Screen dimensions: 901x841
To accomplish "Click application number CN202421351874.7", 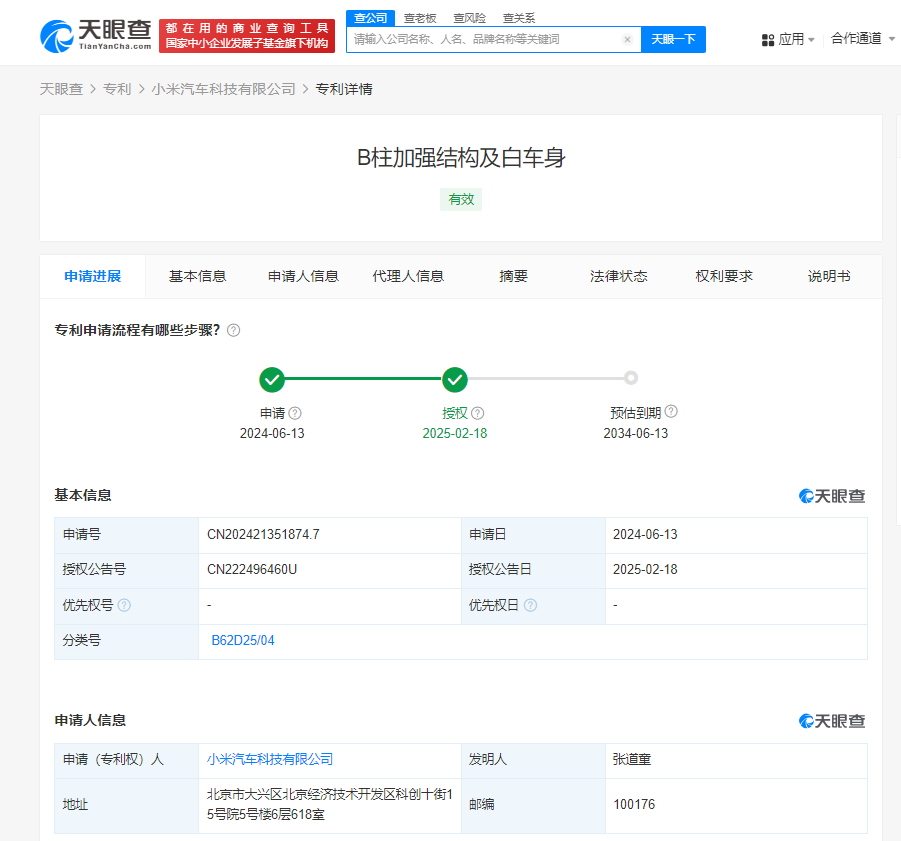I will 263,535.
